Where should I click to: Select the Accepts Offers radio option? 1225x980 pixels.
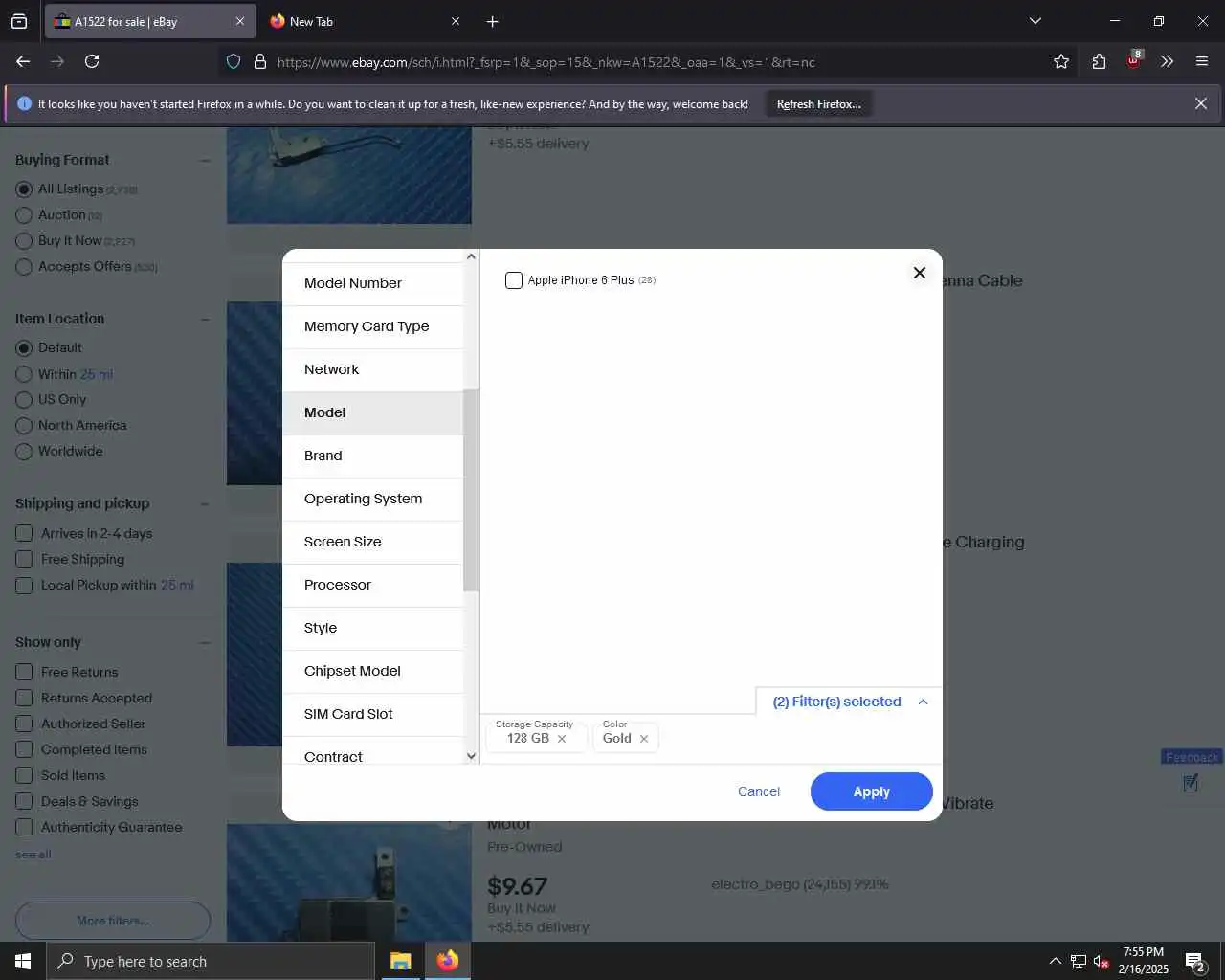point(24,267)
